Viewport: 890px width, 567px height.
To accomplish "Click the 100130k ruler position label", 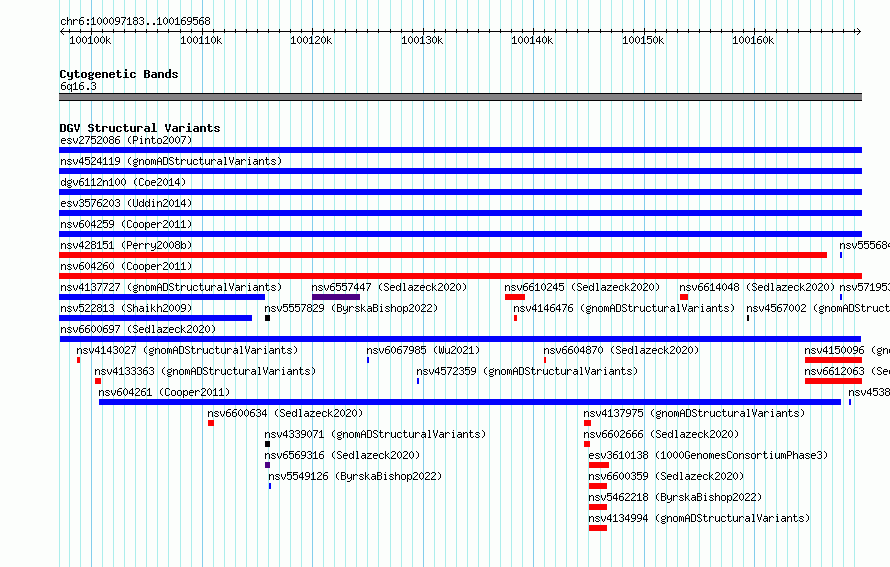I will coord(422,40).
